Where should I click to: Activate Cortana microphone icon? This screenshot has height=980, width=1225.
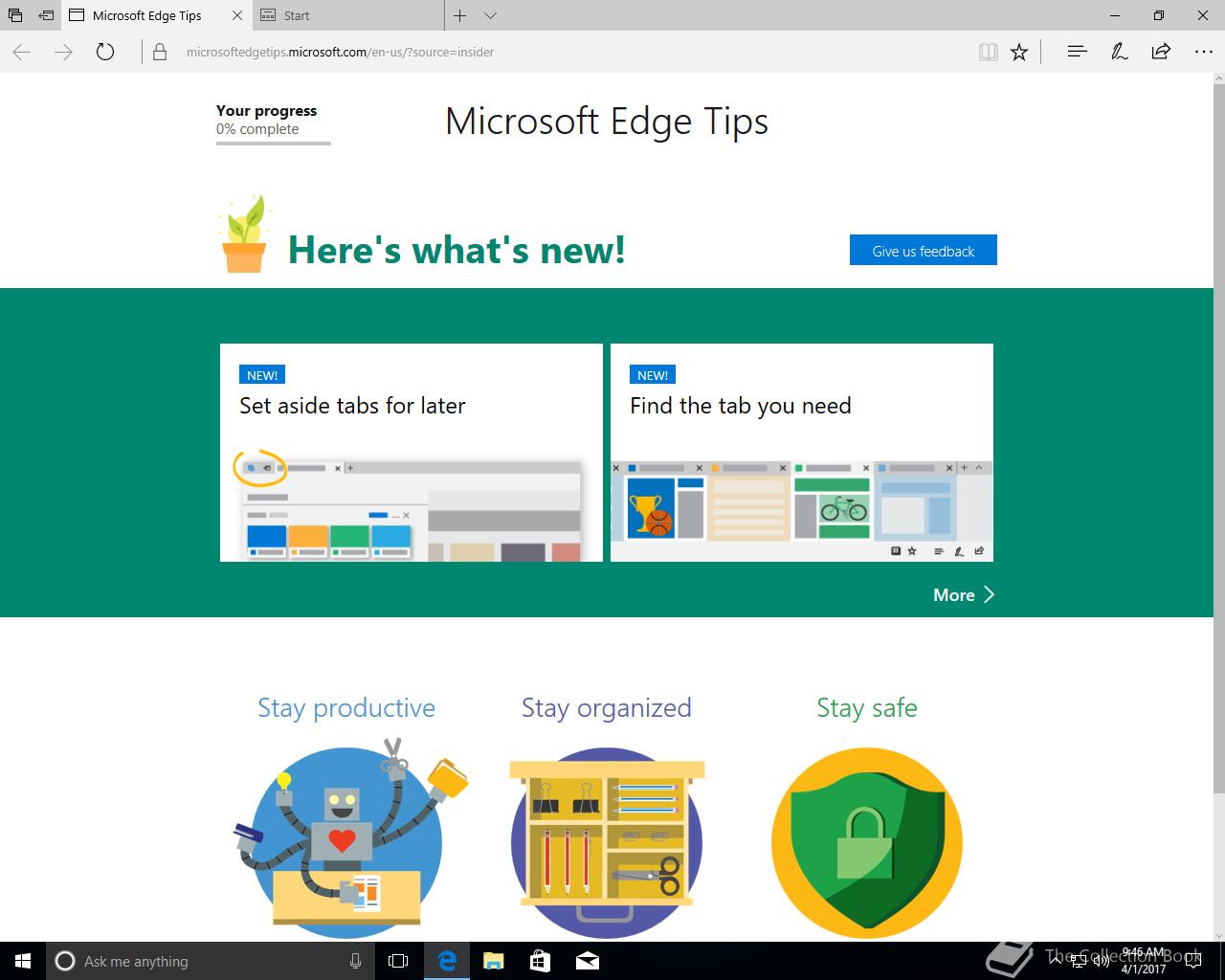(355, 961)
